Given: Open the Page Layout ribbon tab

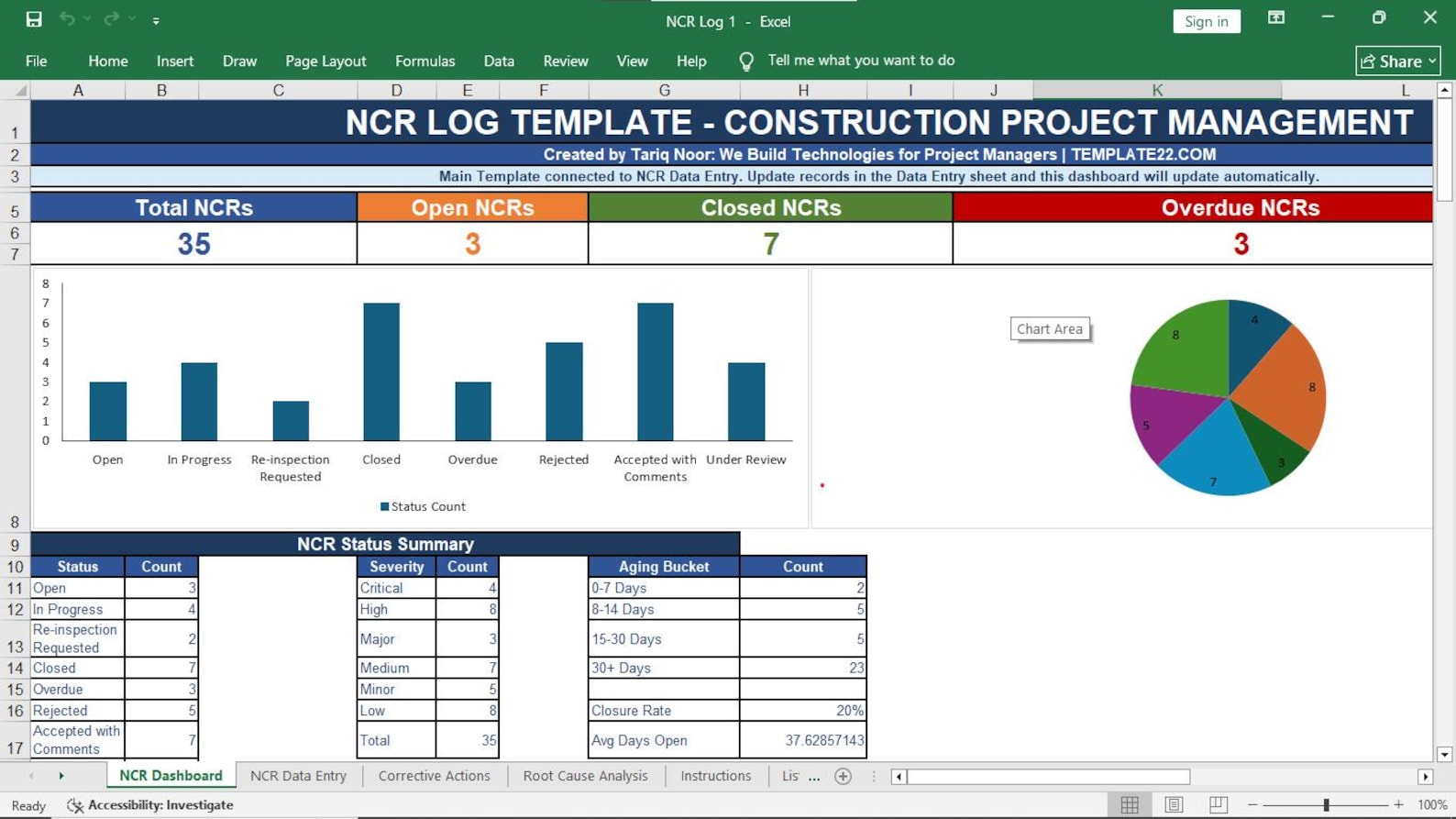Looking at the screenshot, I should [x=325, y=61].
